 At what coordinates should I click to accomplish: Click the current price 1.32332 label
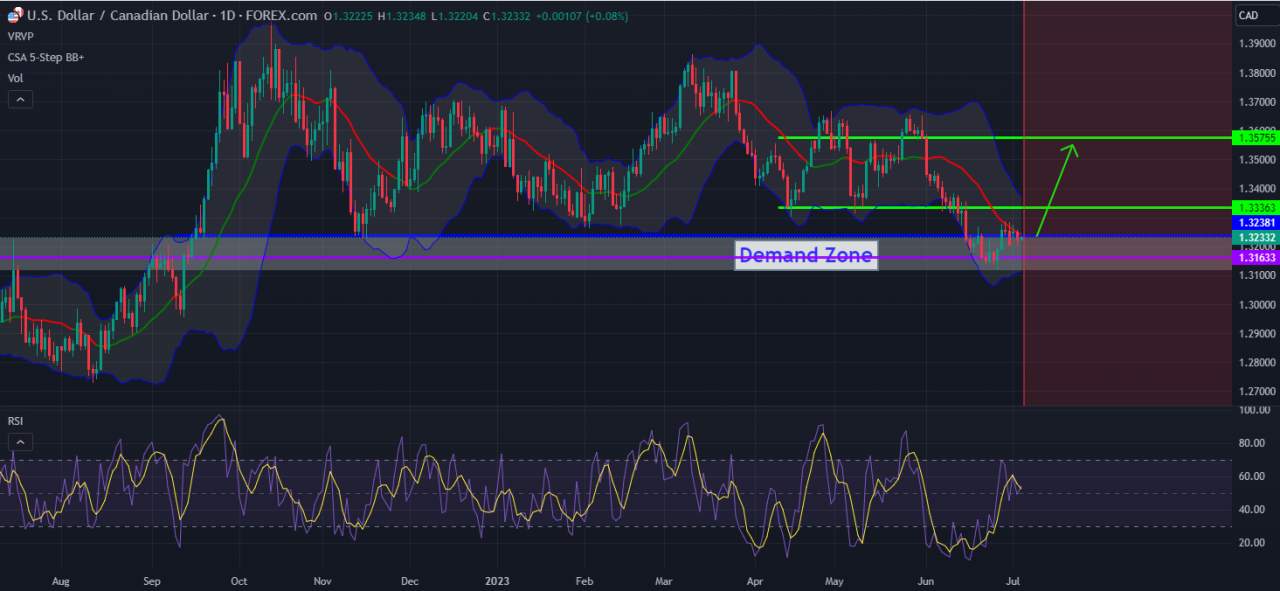coord(1256,237)
